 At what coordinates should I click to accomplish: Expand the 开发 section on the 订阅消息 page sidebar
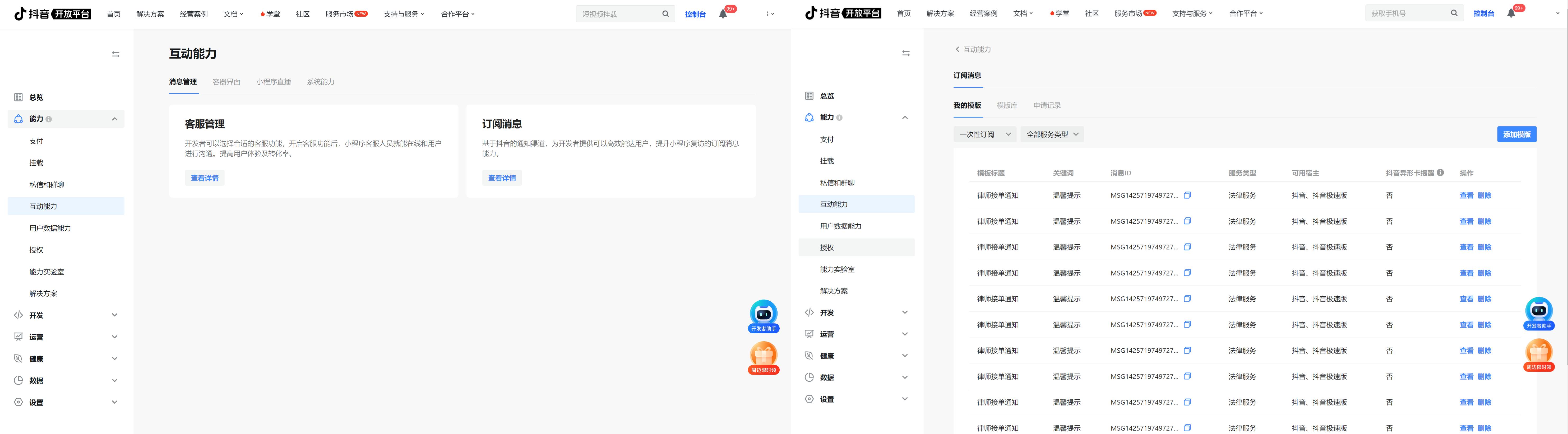905,312
